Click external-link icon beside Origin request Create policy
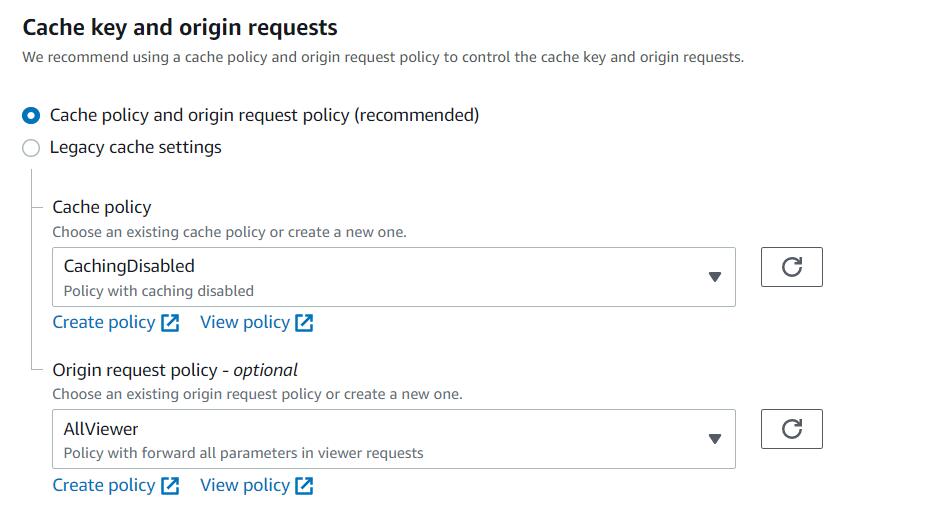The height and width of the screenshot is (525, 929). point(170,486)
